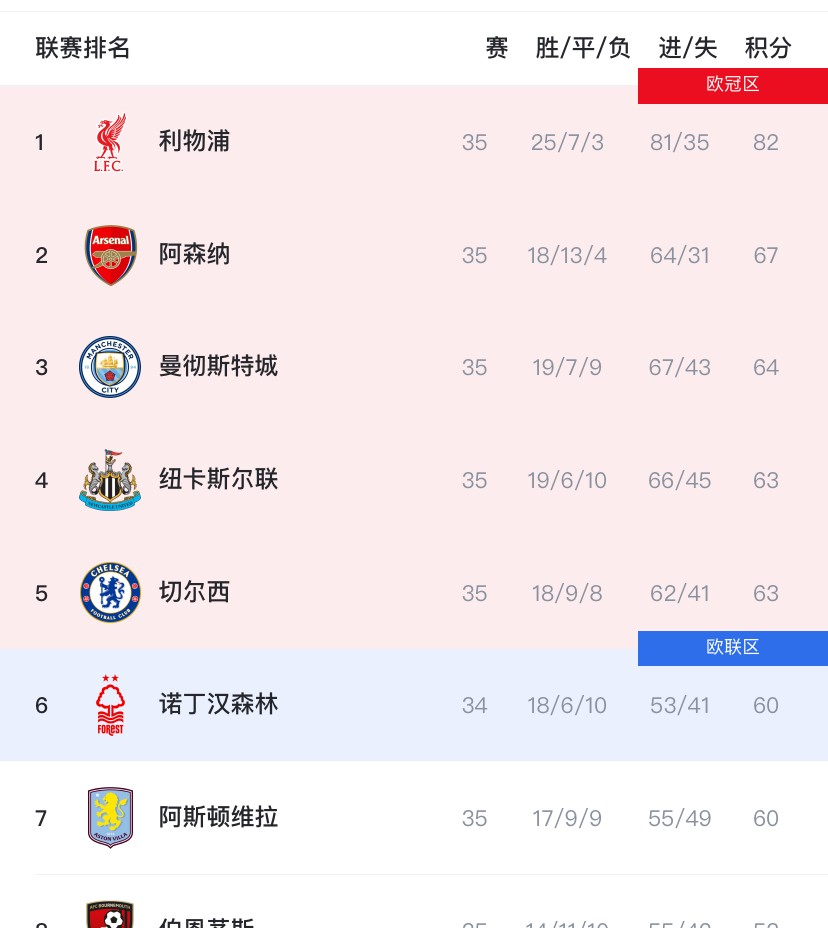828x928 pixels.
Task: Click the red 欧冠区 zone banner
Action: (733, 85)
